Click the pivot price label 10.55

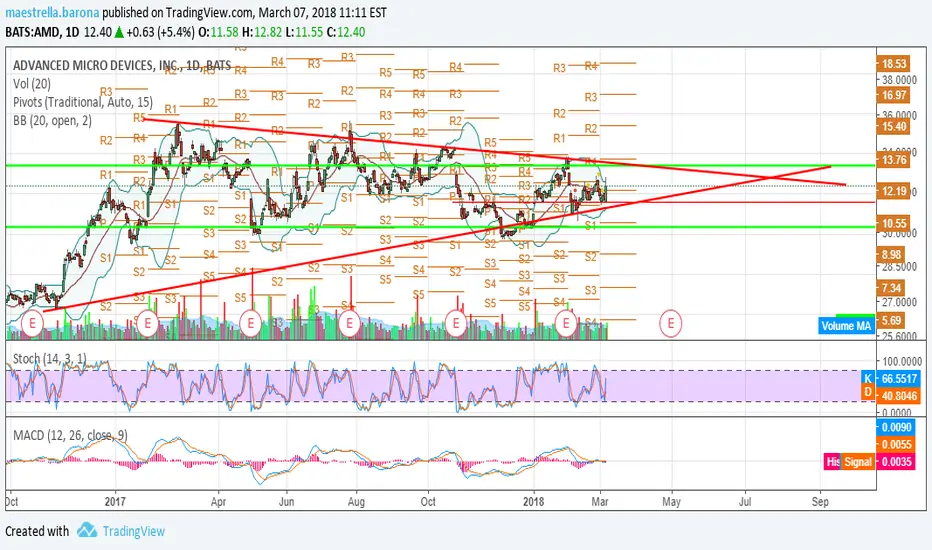(894, 223)
